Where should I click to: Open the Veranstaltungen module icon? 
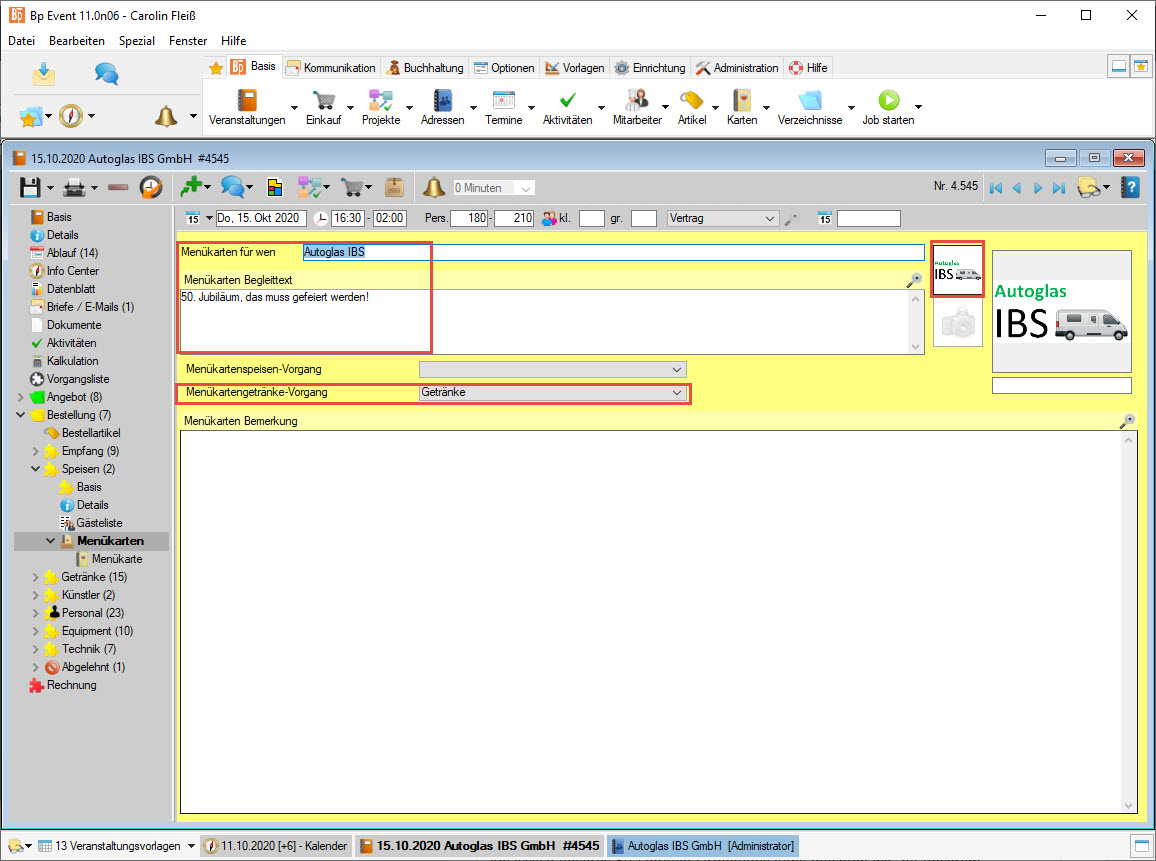click(x=246, y=101)
